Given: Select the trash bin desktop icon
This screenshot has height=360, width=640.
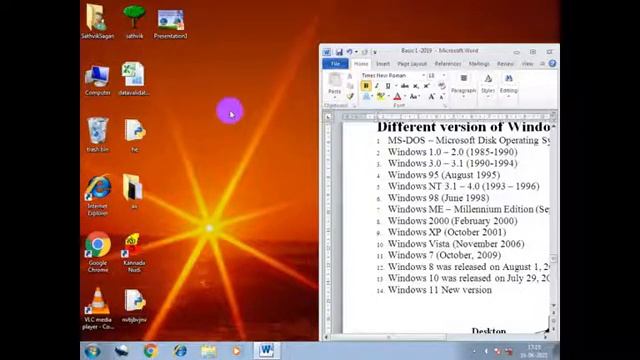Looking at the screenshot, I should [x=98, y=135].
